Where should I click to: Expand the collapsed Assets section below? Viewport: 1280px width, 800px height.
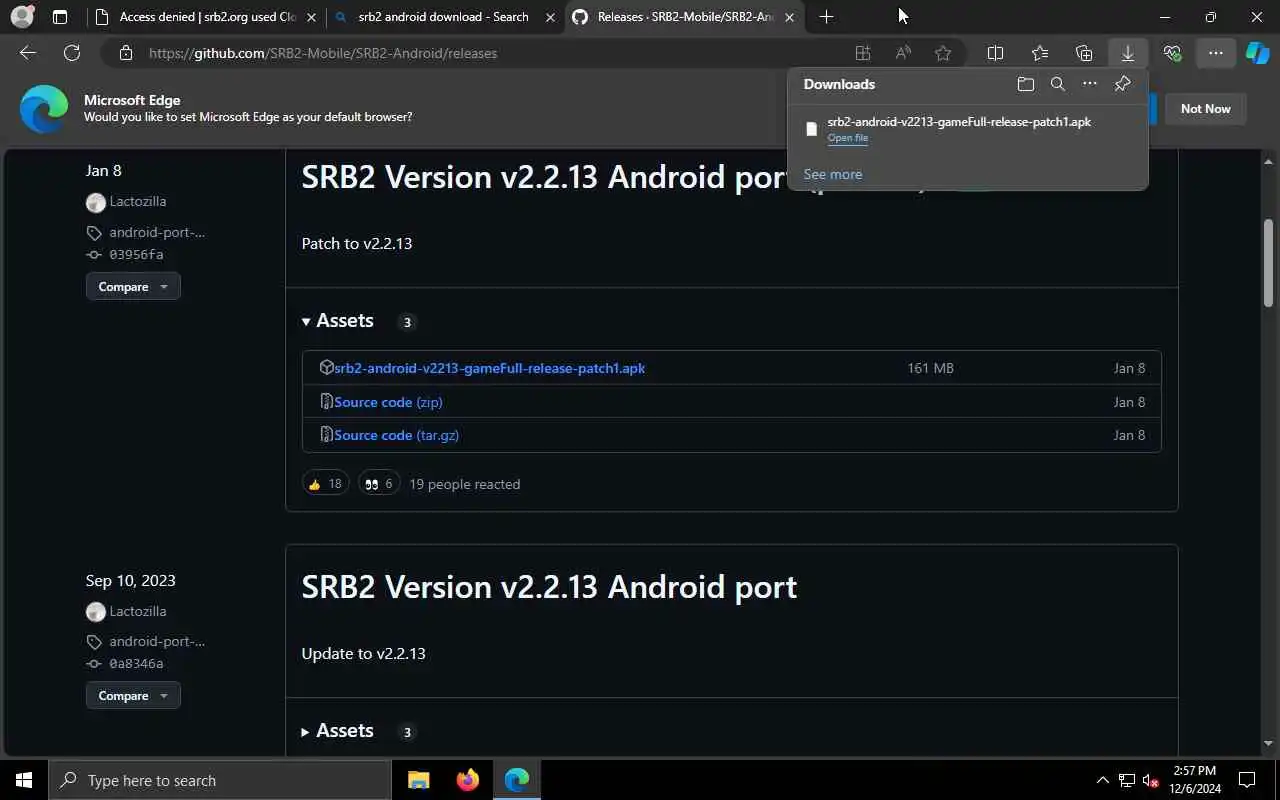tap(338, 731)
